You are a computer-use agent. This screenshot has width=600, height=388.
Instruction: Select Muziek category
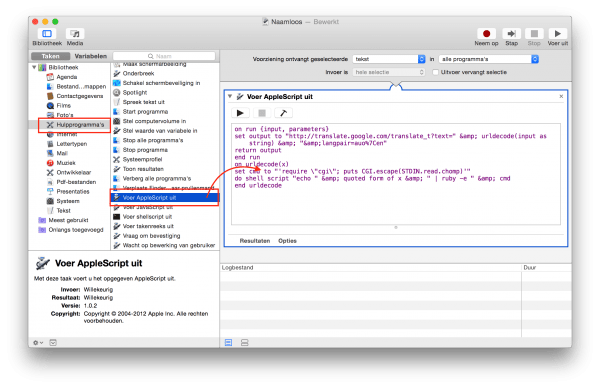coord(61,163)
